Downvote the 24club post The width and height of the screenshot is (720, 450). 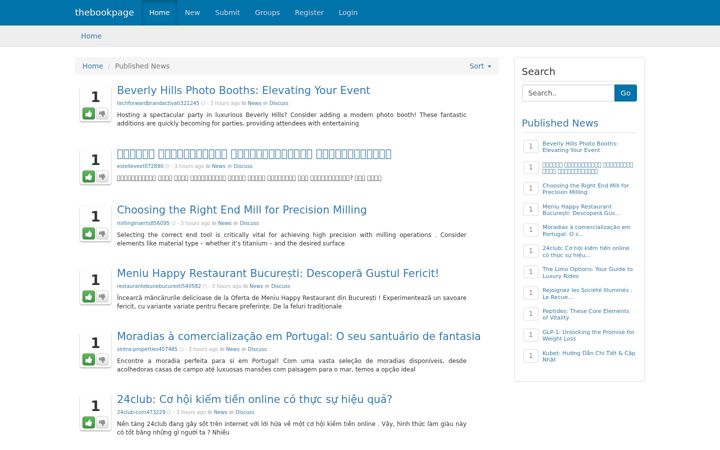point(102,422)
